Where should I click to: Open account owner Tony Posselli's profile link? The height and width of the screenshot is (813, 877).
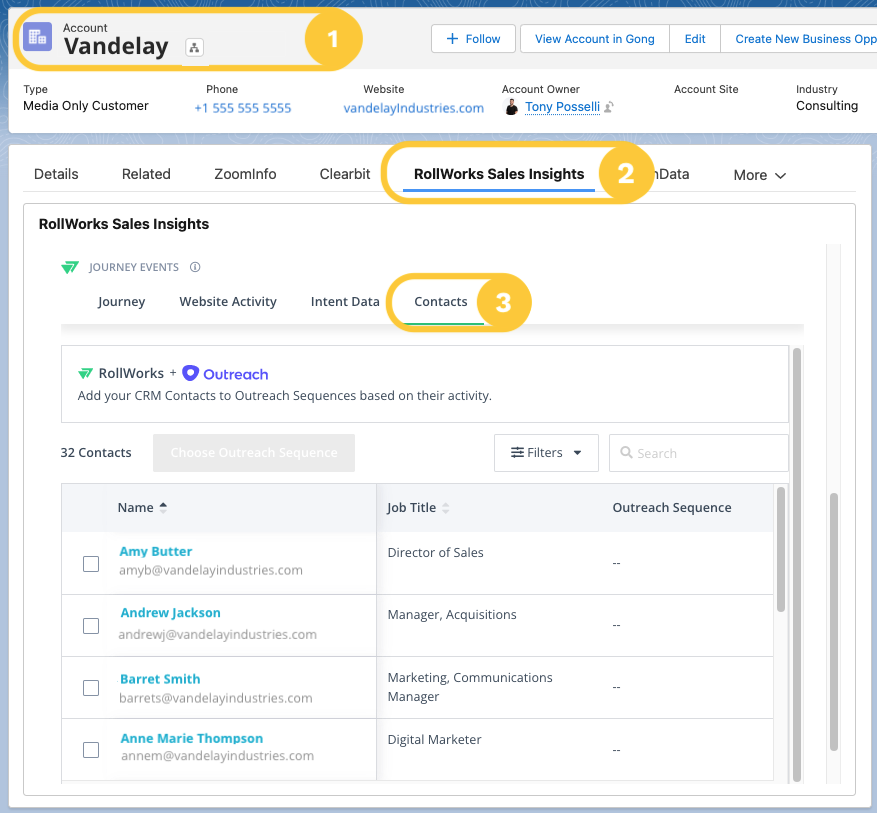click(x=562, y=106)
